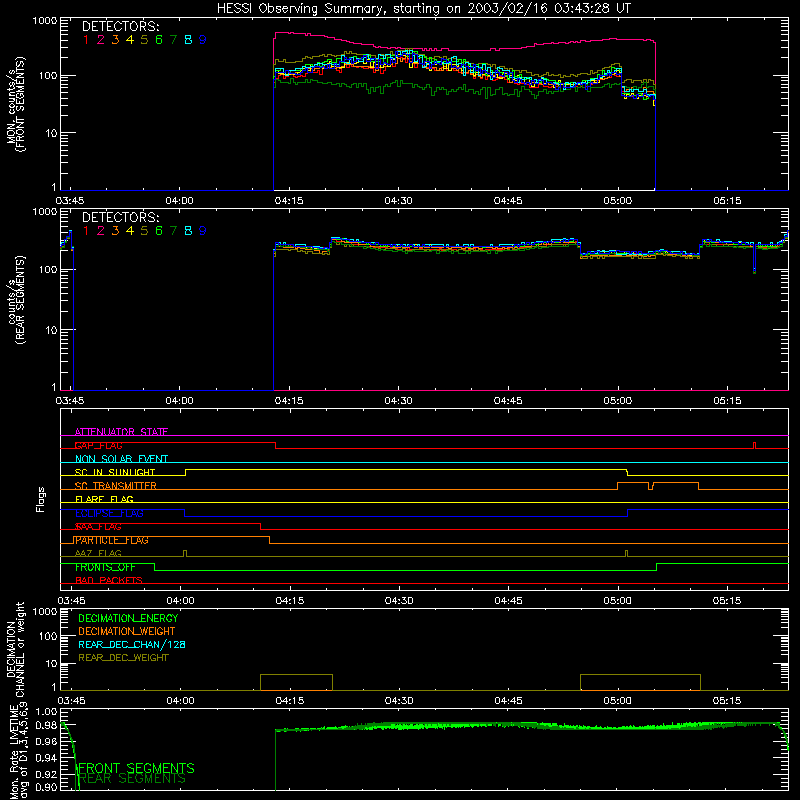Click the SC_IN_SUNLIGHT flag label
The image size is (800, 800).
point(115,472)
